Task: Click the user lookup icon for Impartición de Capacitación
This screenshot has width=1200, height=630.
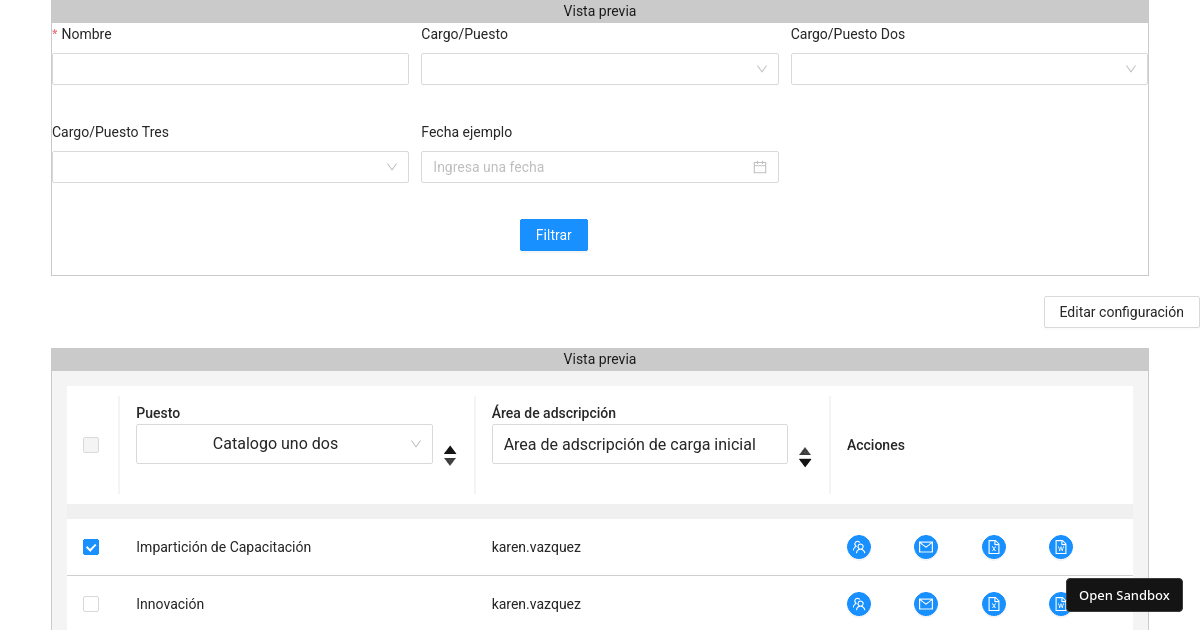Action: click(x=859, y=547)
